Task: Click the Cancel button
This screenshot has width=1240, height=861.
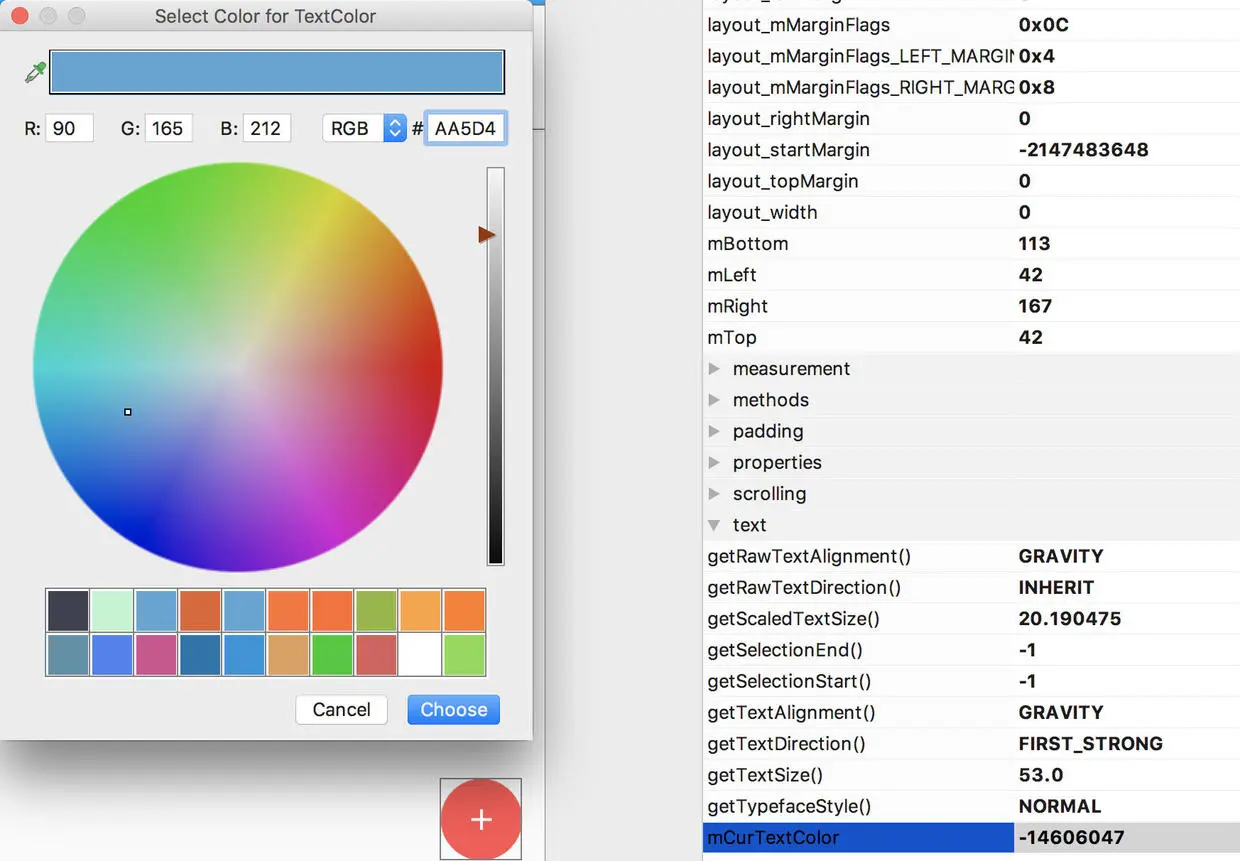Action: point(341,710)
